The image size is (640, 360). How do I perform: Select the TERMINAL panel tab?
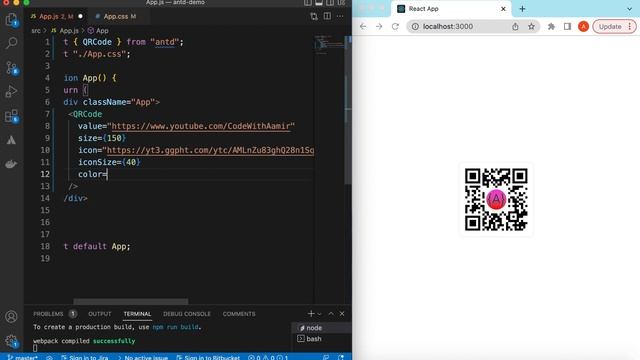[137, 314]
